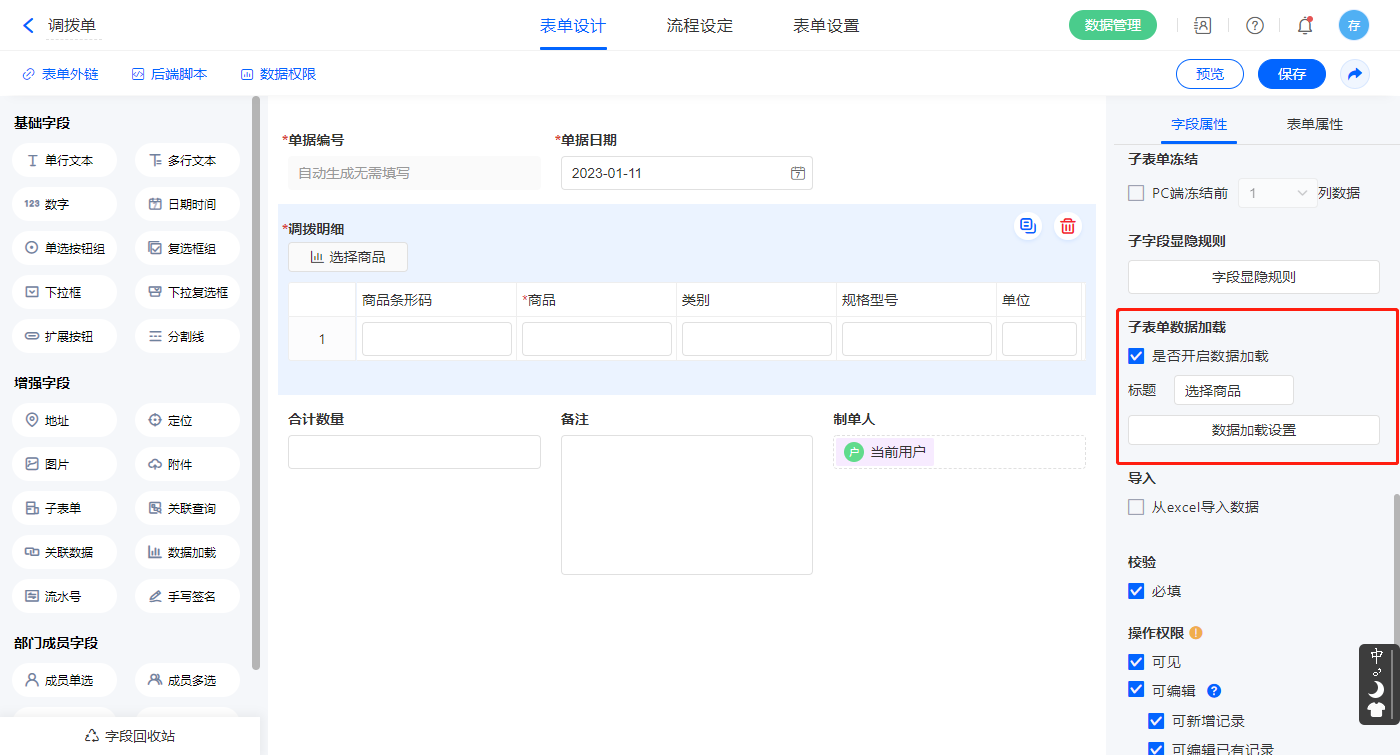Click the blue help icon beside 可编辑
The height and width of the screenshot is (755, 1400).
[1214, 690]
